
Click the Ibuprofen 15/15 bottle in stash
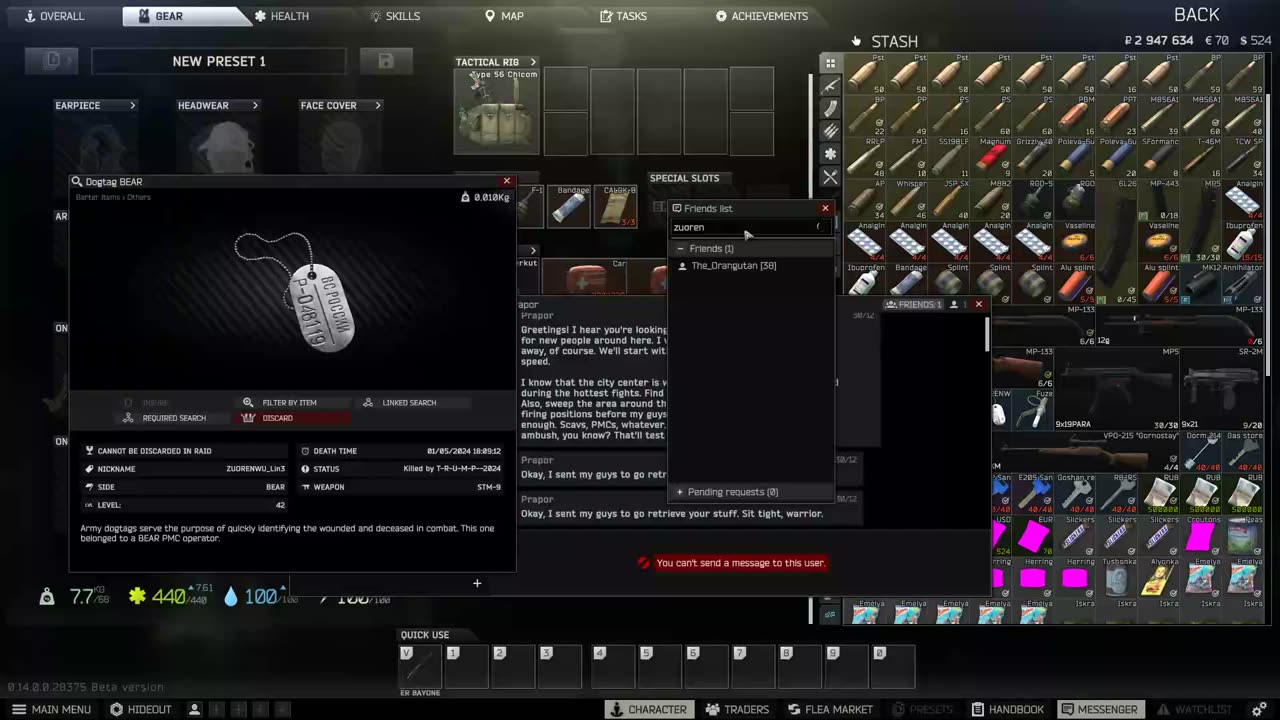[x=1244, y=242]
